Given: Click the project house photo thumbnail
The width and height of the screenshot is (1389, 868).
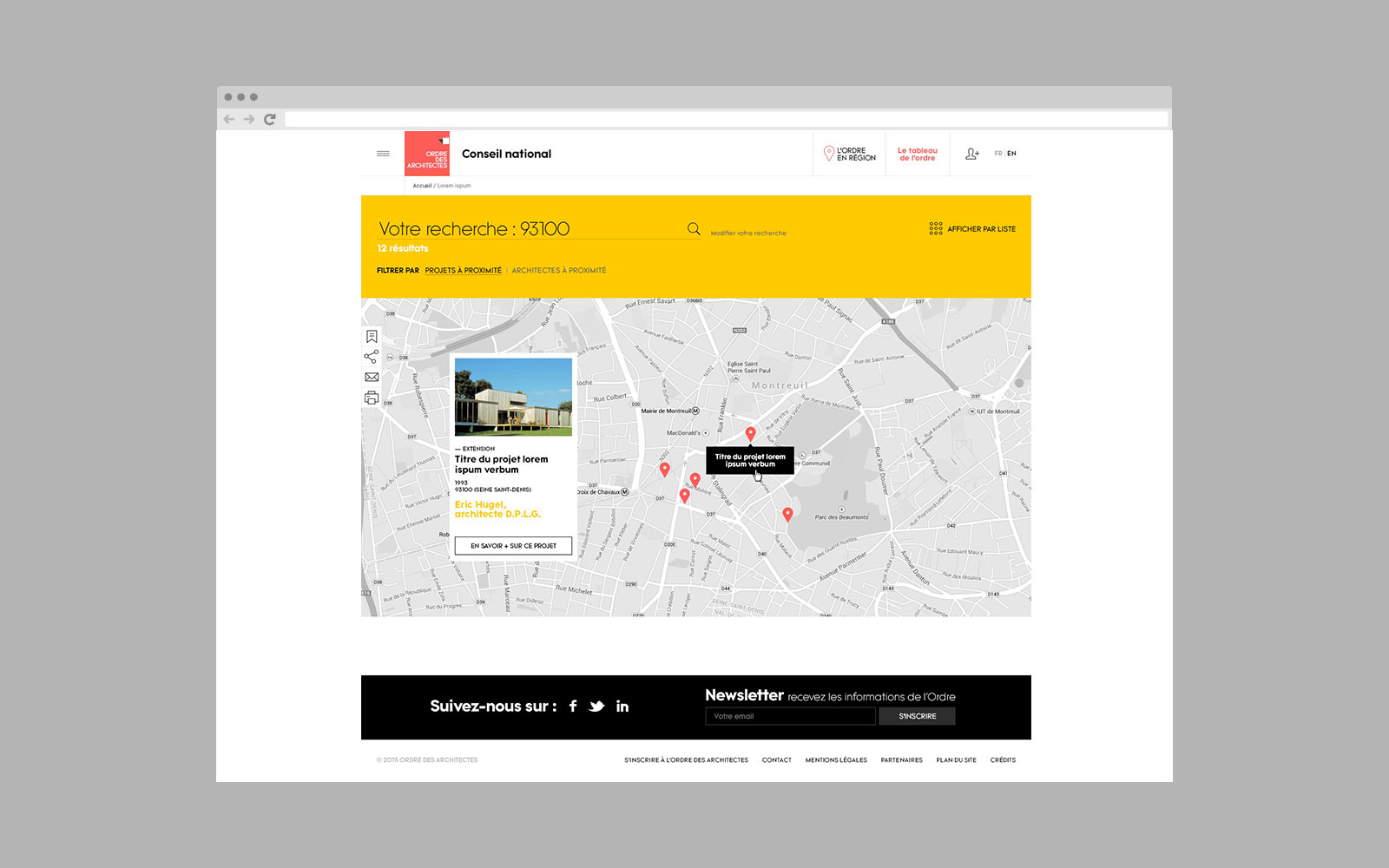Looking at the screenshot, I should (513, 397).
